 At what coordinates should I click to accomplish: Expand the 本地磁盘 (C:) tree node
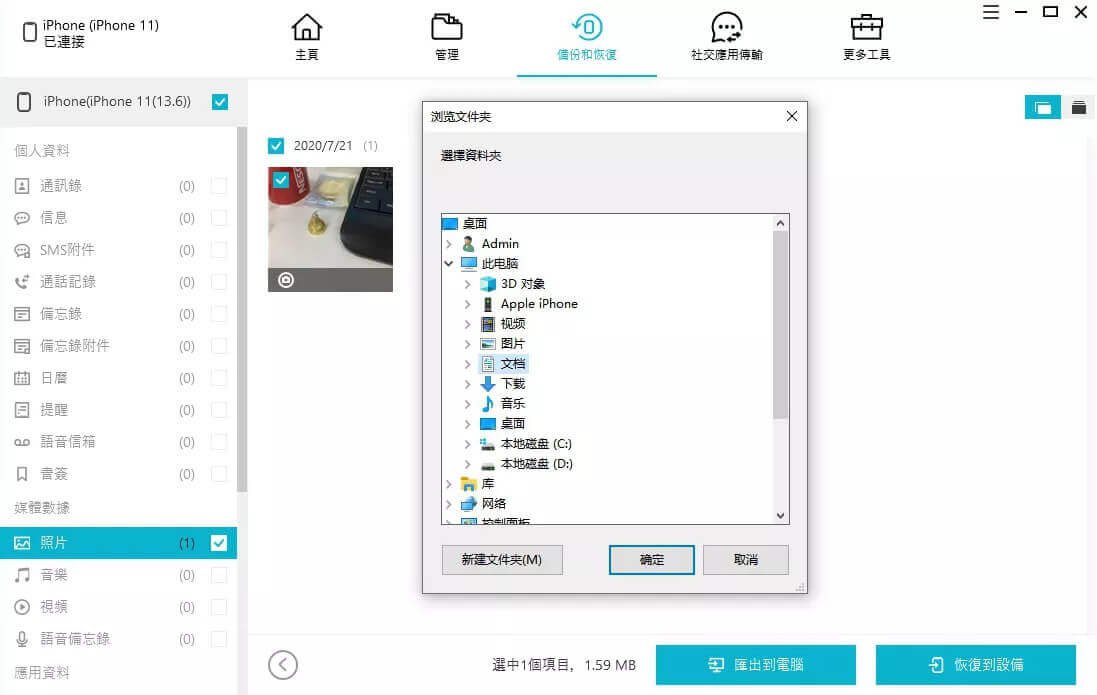[x=467, y=444]
